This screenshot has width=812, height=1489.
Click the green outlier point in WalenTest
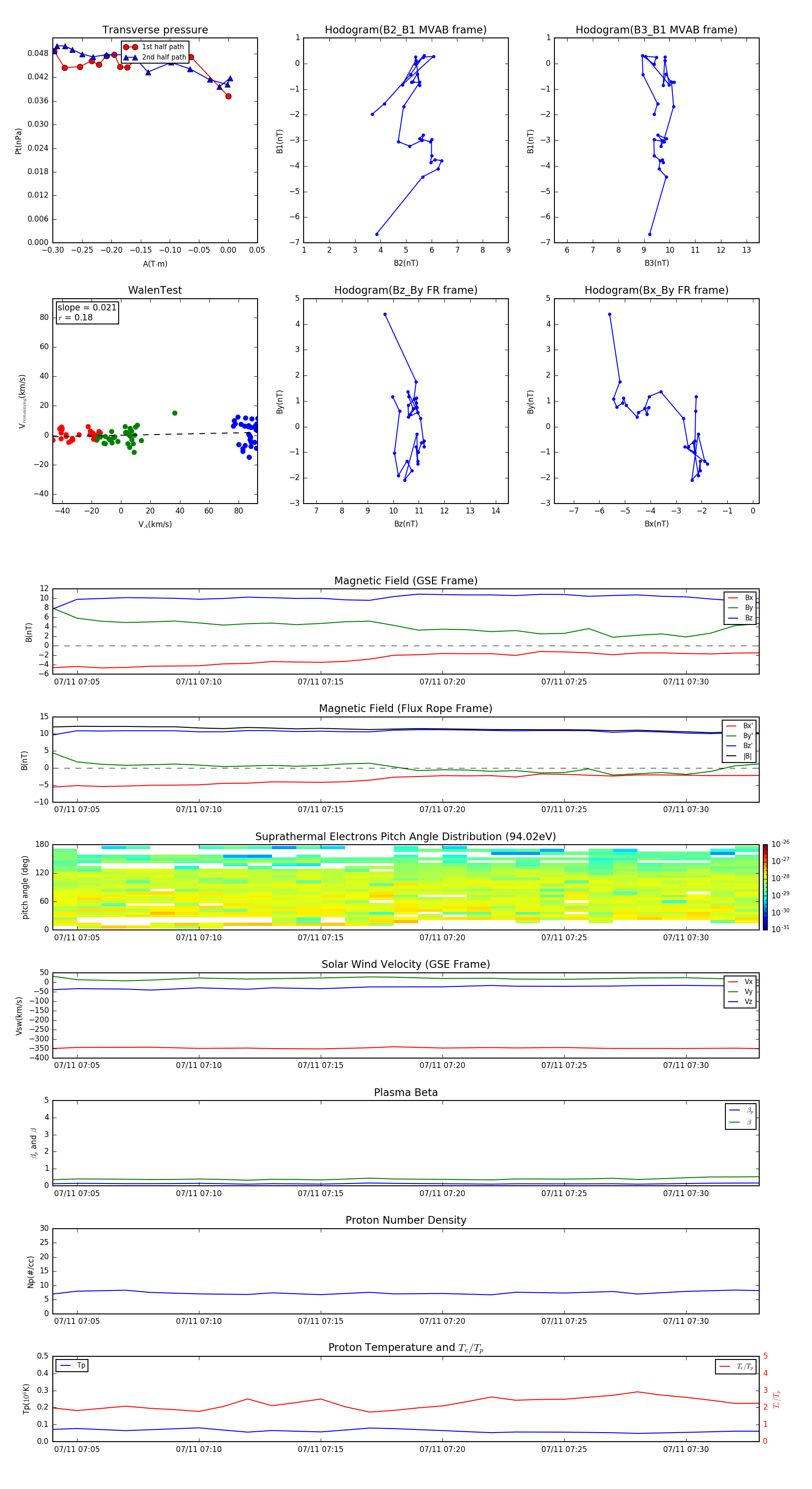pyautogui.click(x=175, y=413)
